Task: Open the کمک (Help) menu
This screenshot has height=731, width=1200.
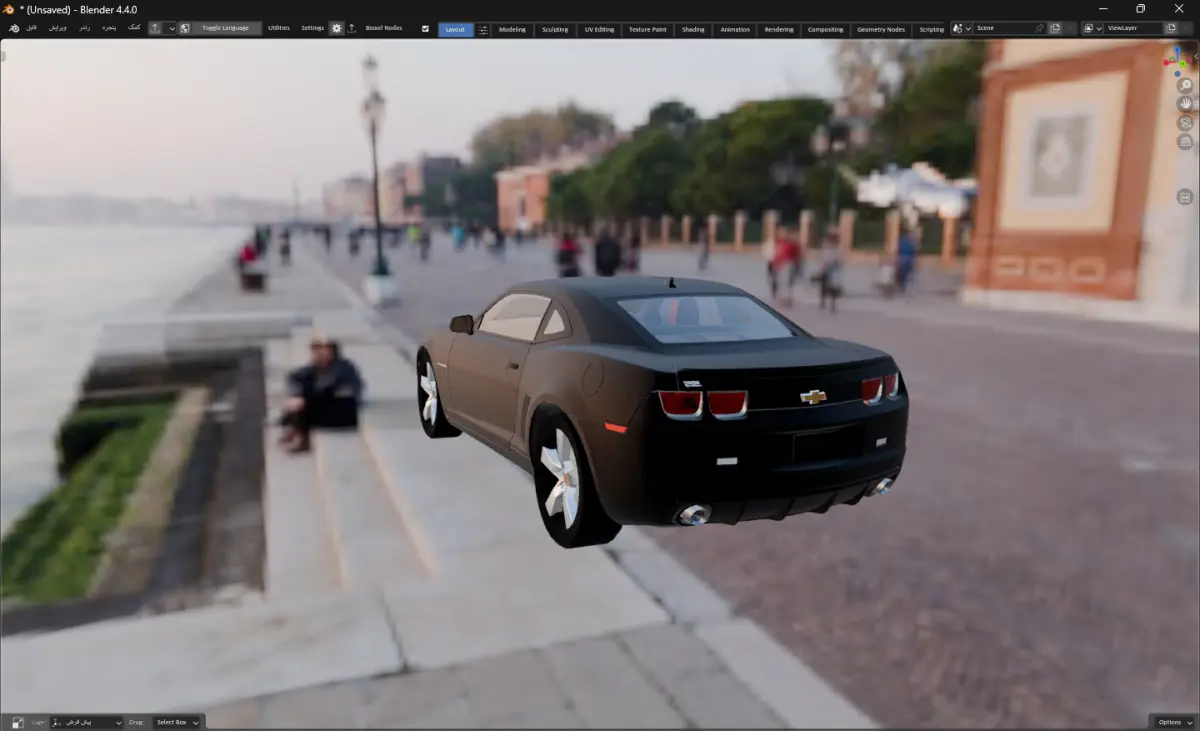Action: click(134, 28)
